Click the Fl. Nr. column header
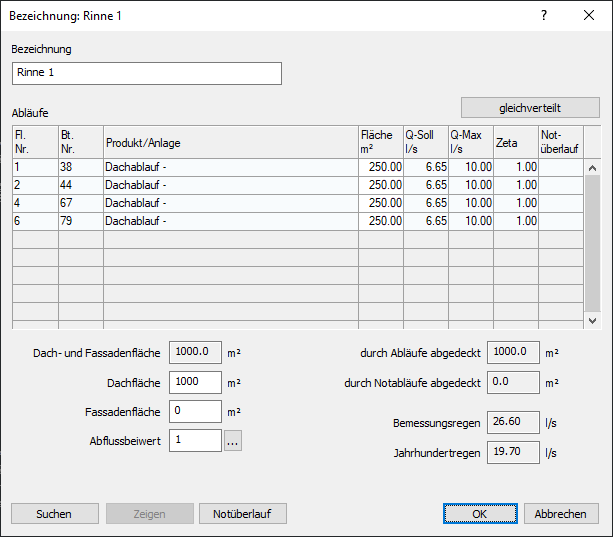This screenshot has height=537, width=613. (35, 142)
